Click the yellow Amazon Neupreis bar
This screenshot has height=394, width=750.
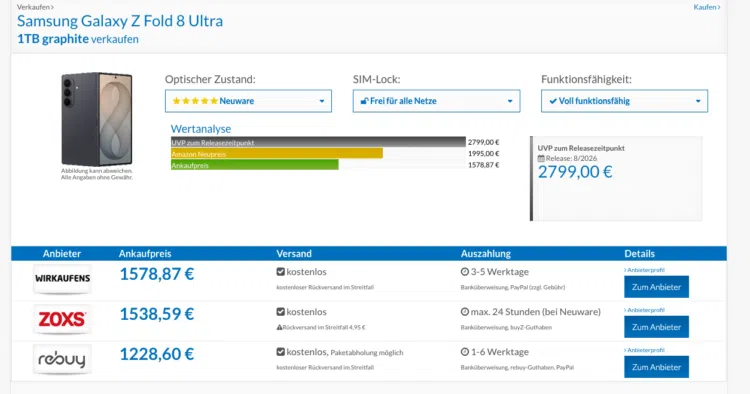(x=277, y=153)
